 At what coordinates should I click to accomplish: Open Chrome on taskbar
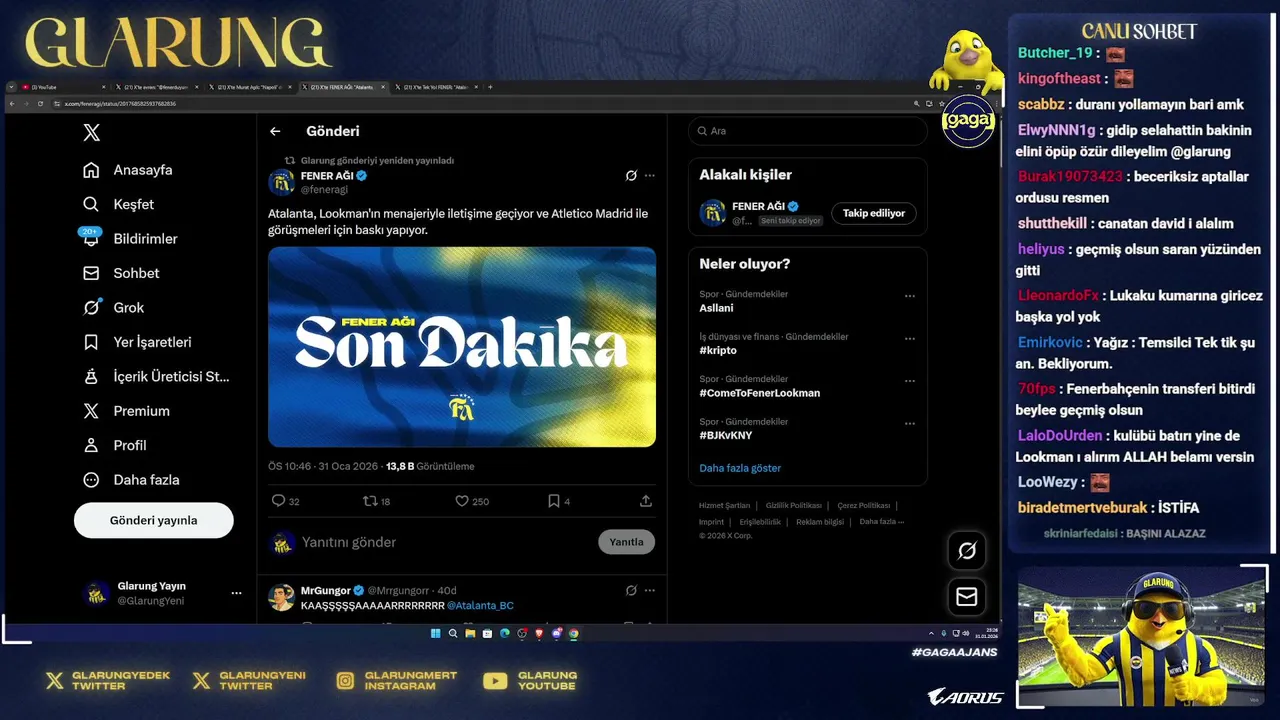(x=573, y=633)
